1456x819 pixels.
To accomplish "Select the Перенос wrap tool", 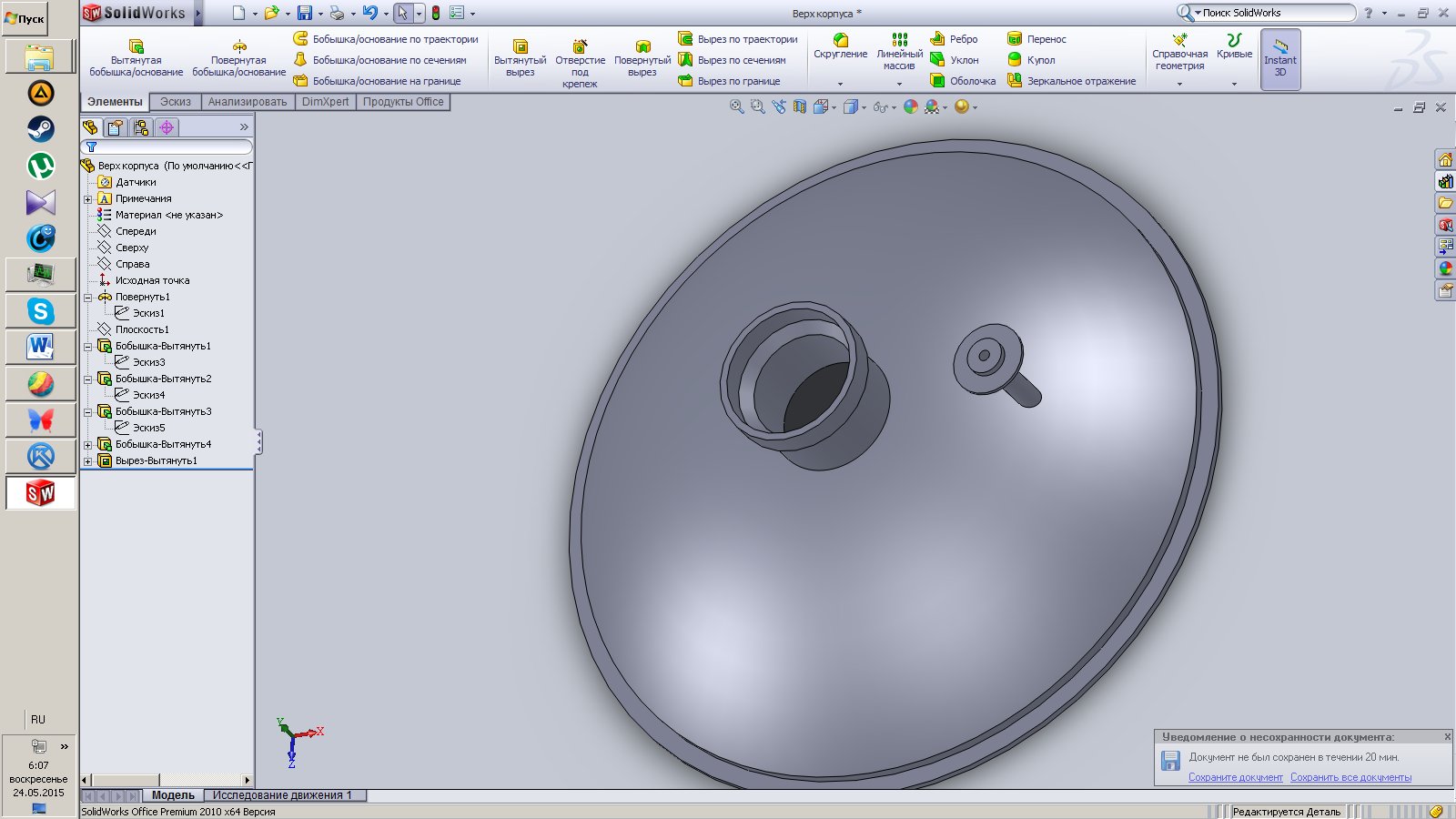I will [x=1036, y=39].
